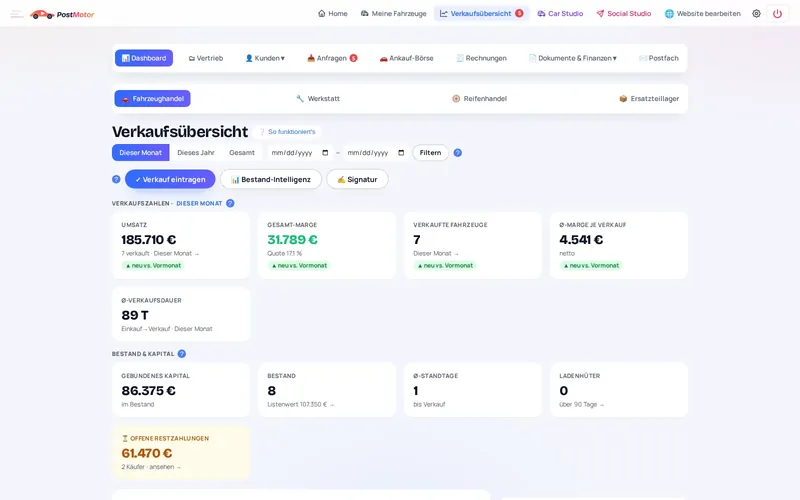Open Meine Fahrzeuge in top navigation

393,14
